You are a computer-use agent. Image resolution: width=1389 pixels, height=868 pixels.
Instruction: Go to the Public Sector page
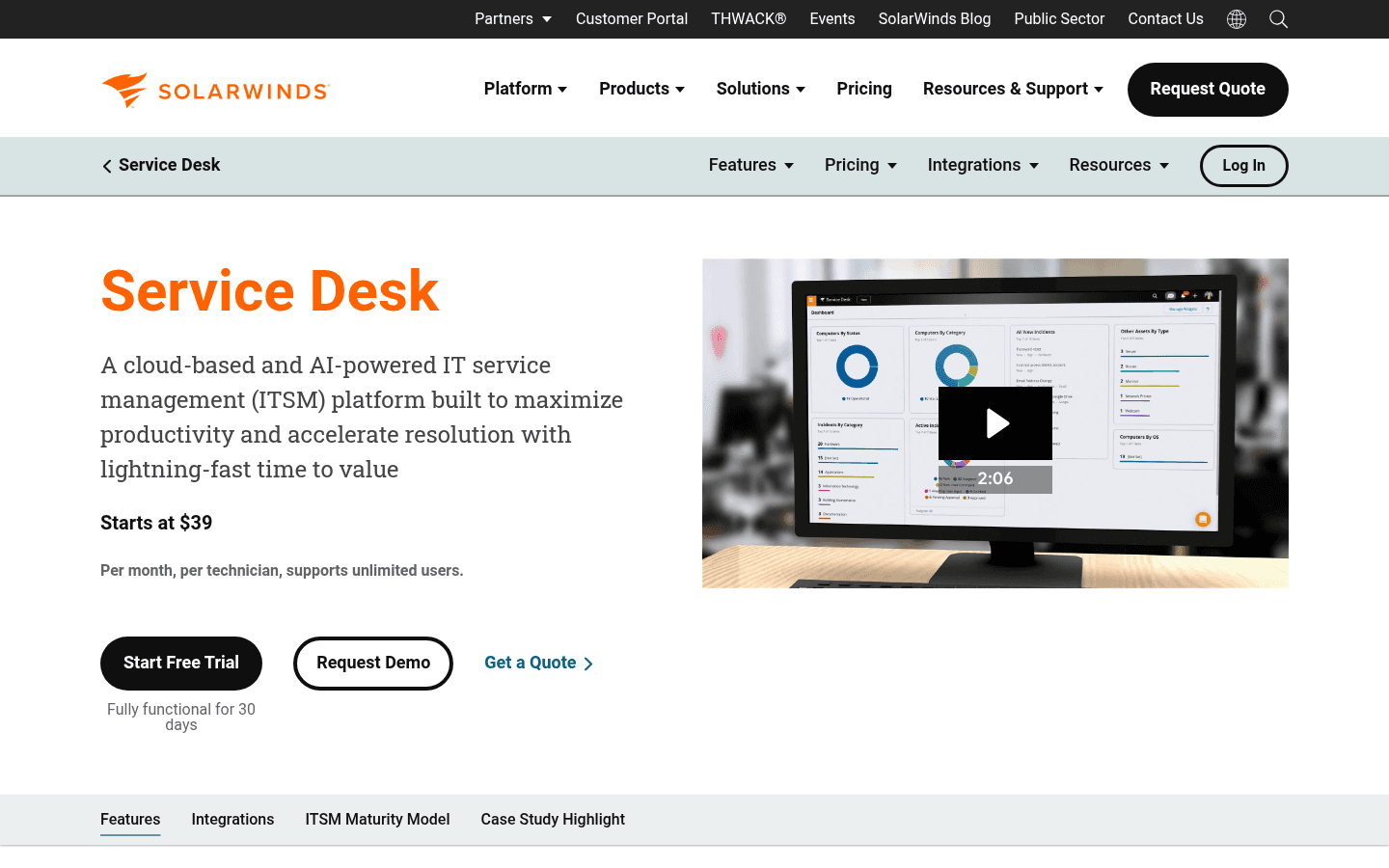point(1059,19)
